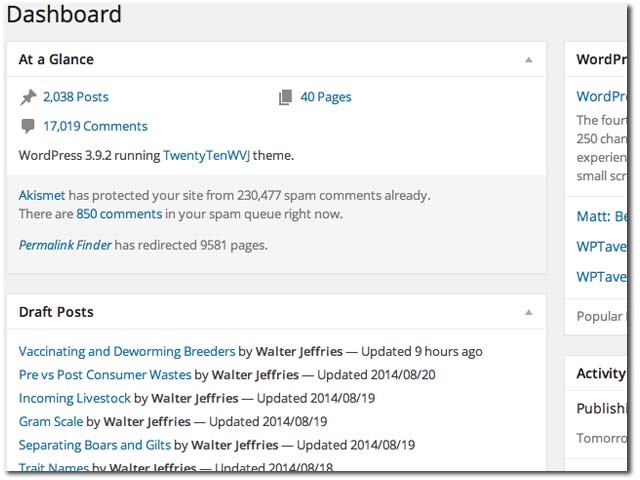Click 'WordPress 3.9.2 running' text
Image resolution: width=640 pixels, height=480 pixels.
click(89, 156)
